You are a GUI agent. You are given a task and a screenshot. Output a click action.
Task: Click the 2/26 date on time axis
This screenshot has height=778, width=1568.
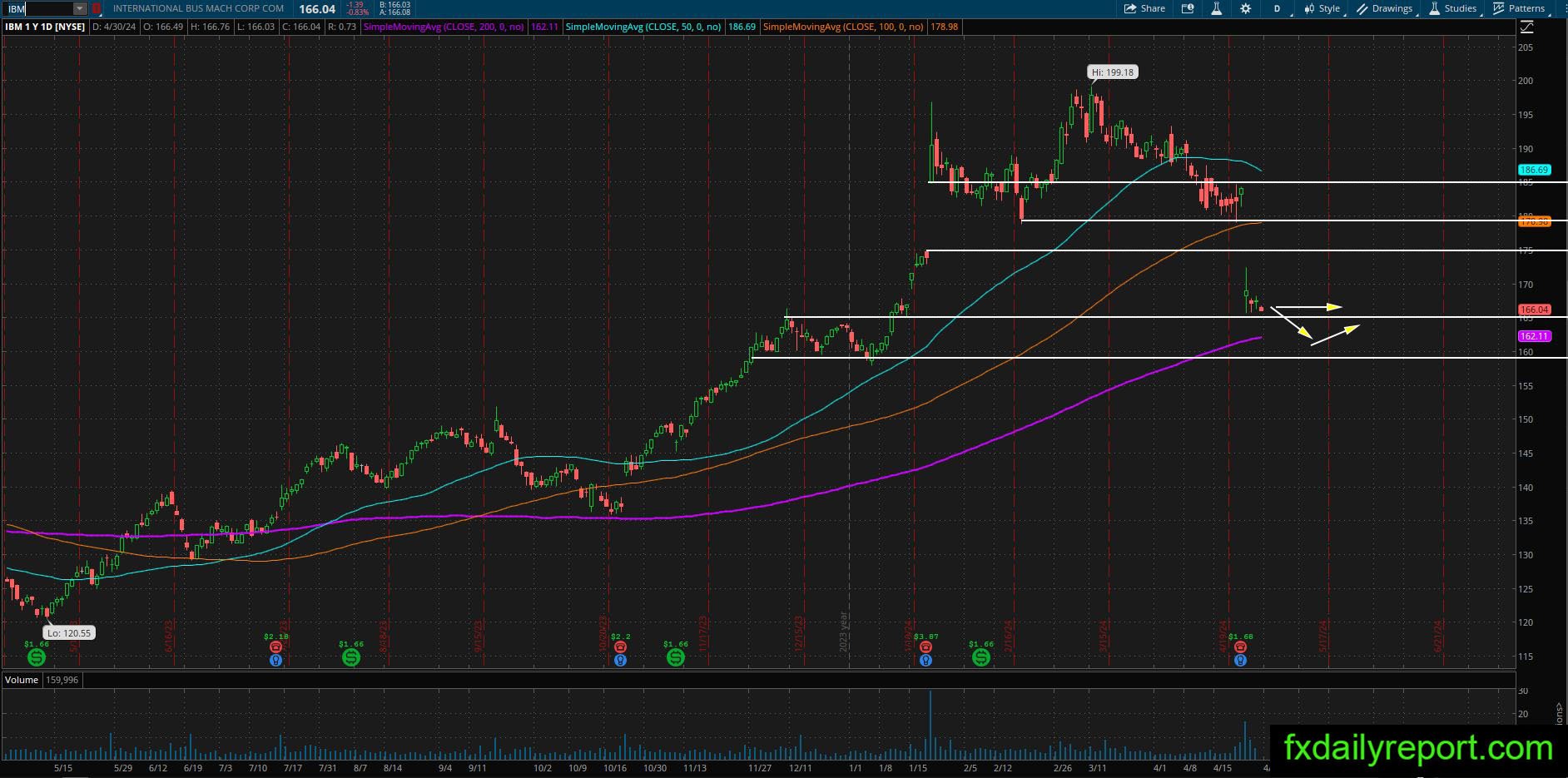[1062, 768]
